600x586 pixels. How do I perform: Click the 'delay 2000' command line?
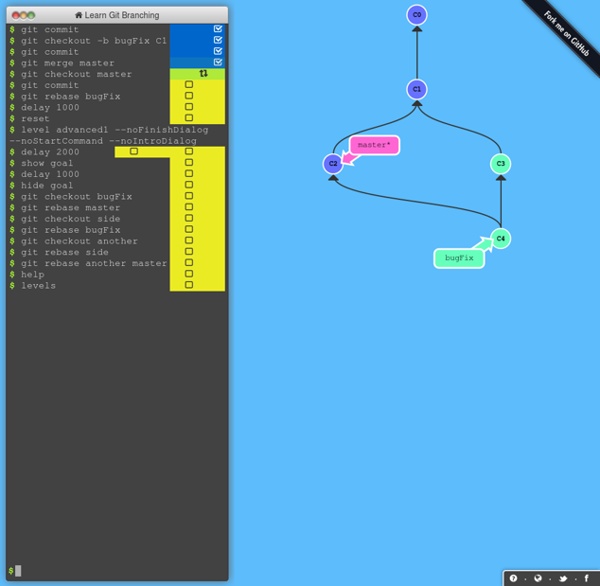pyautogui.click(x=50, y=152)
